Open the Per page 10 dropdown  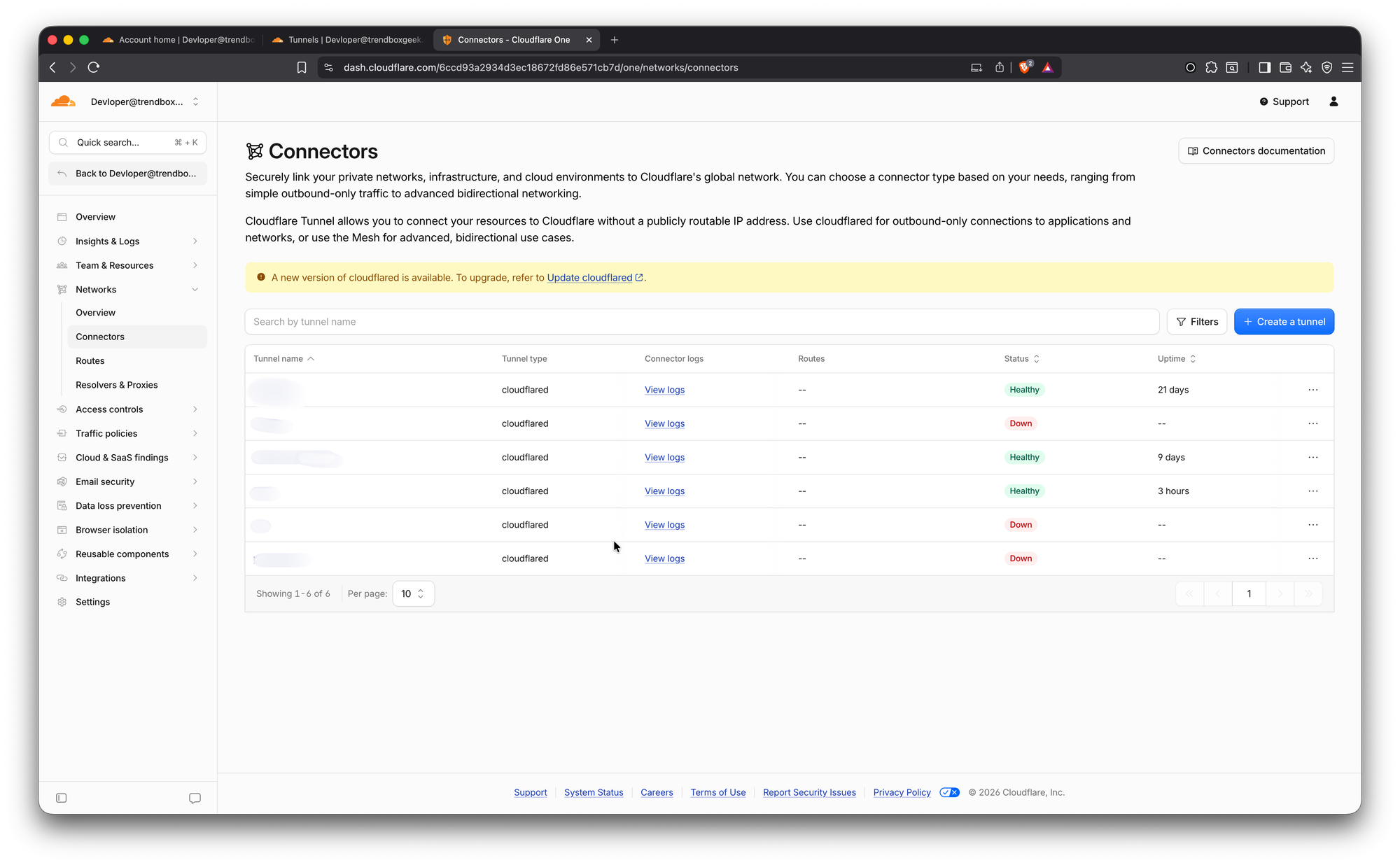tap(413, 593)
